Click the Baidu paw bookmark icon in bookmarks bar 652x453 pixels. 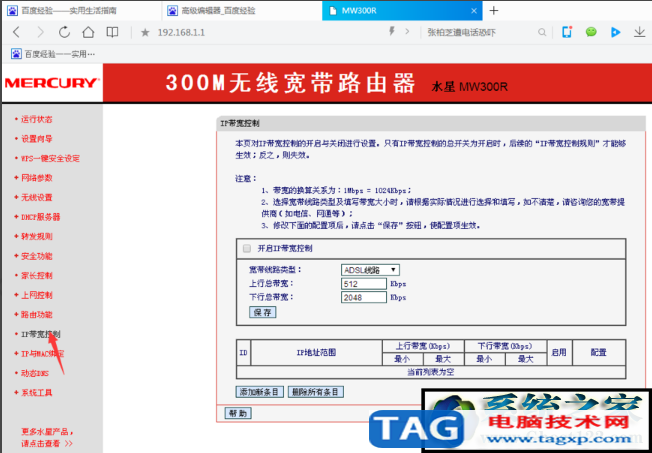(x=16, y=54)
